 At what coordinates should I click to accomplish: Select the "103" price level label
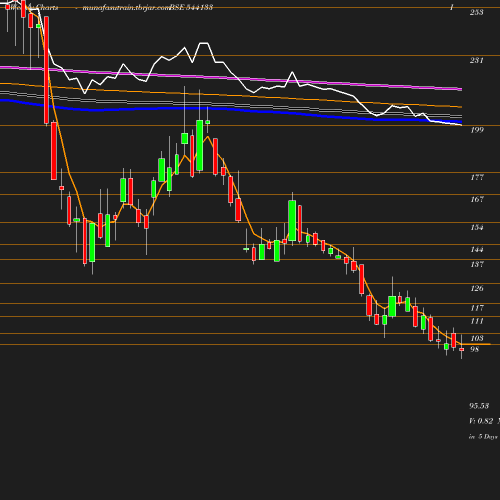click(x=477, y=338)
